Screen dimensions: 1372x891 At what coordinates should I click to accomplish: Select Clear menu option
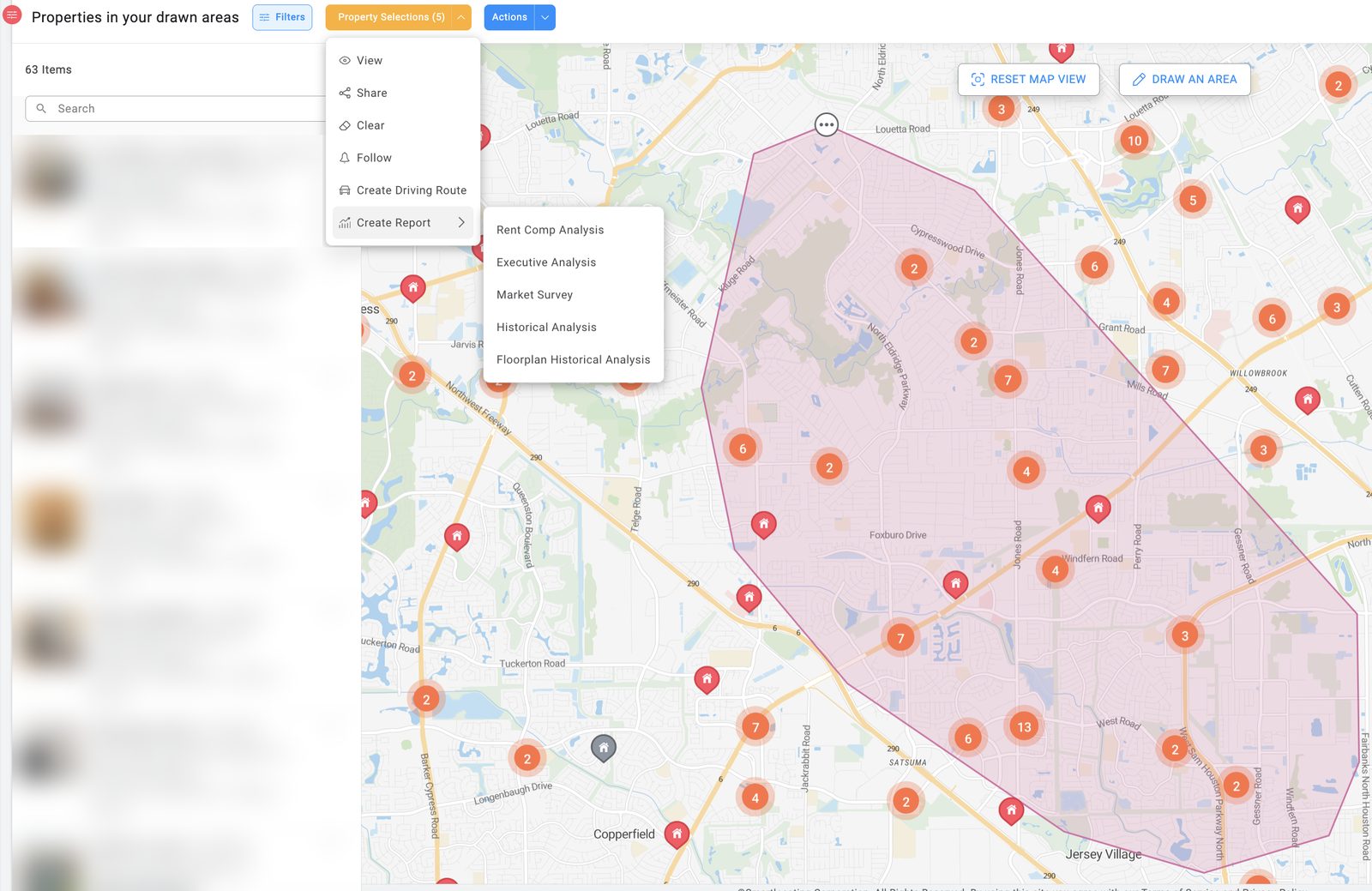(x=403, y=125)
